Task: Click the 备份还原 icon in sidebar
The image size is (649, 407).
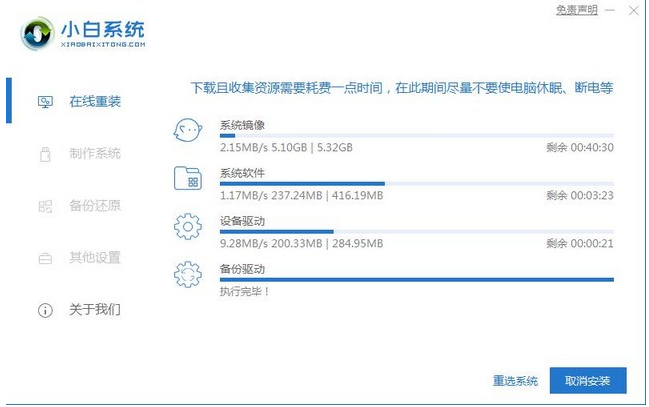Action: (45, 206)
